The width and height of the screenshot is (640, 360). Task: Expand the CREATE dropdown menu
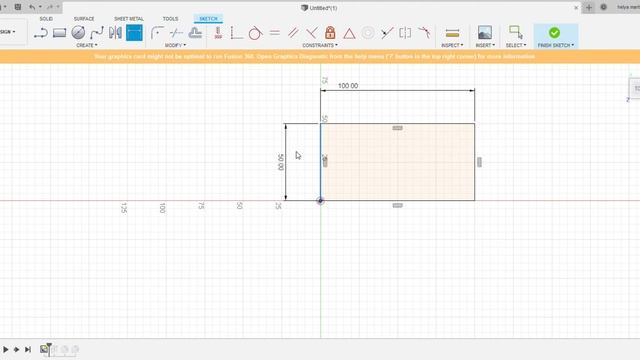coord(87,45)
